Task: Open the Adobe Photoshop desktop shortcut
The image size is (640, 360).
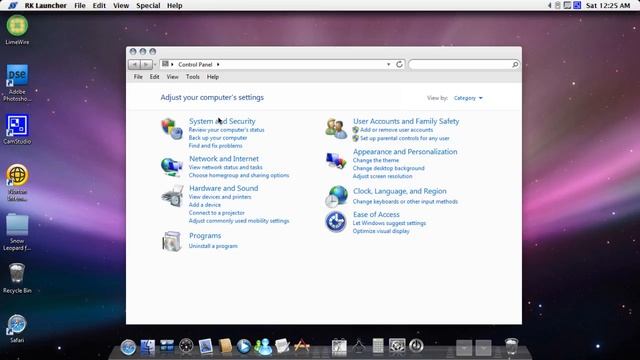Action: pos(17,82)
